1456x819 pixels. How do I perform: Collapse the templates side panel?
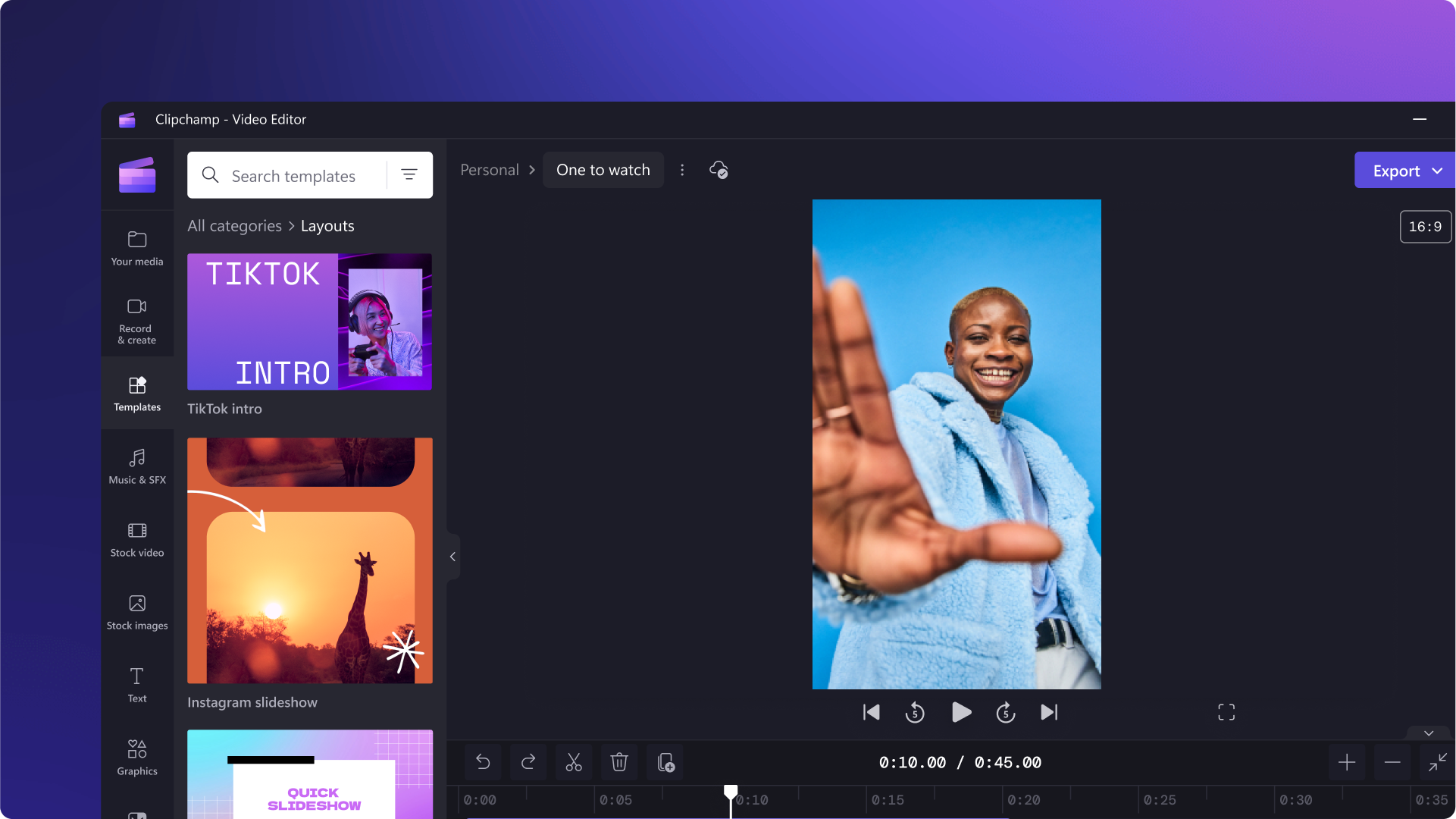pos(452,557)
